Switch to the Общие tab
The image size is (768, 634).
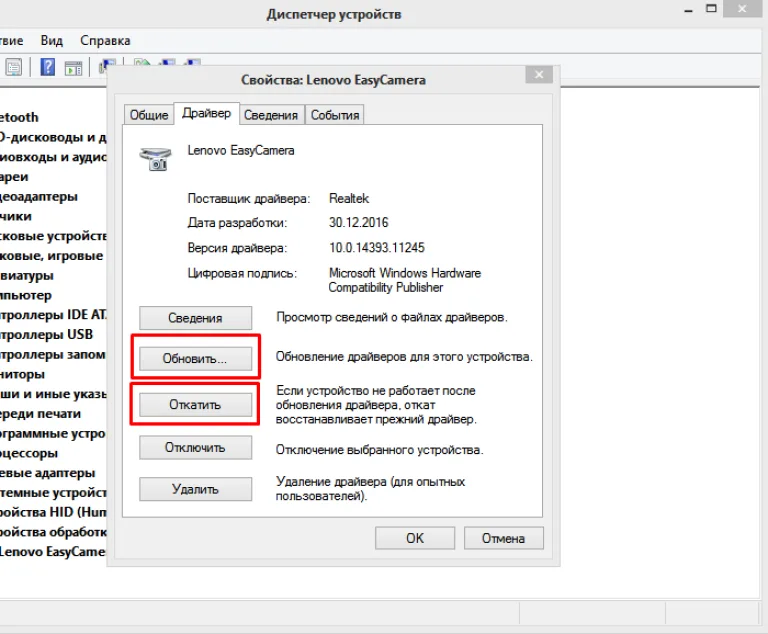149,115
